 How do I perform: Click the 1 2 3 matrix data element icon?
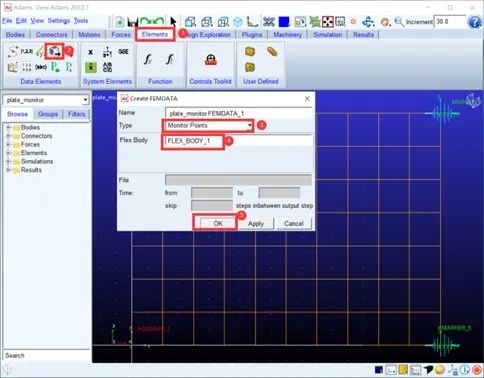(x=26, y=67)
